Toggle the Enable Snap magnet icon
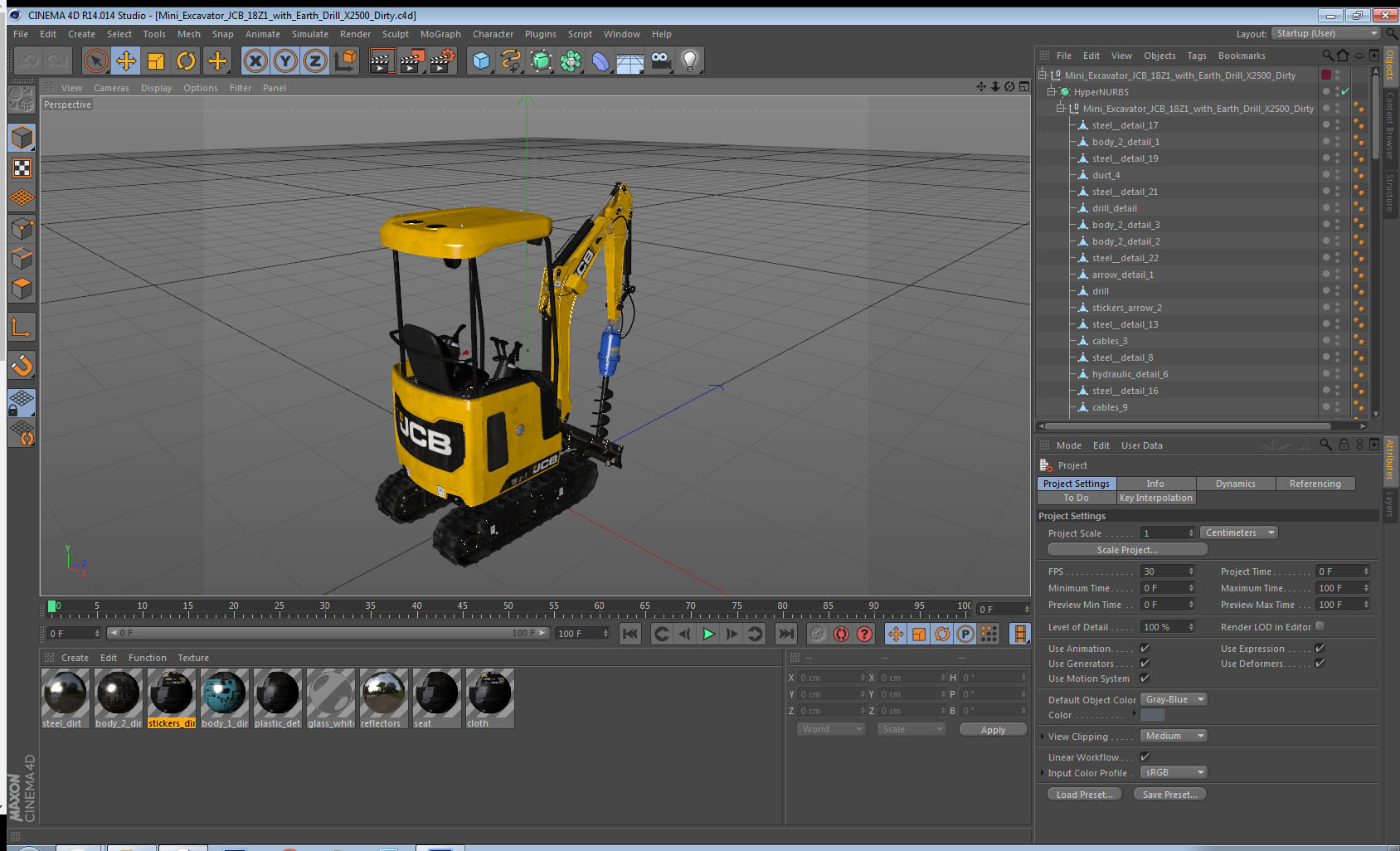The image size is (1400, 851). pos(22,365)
